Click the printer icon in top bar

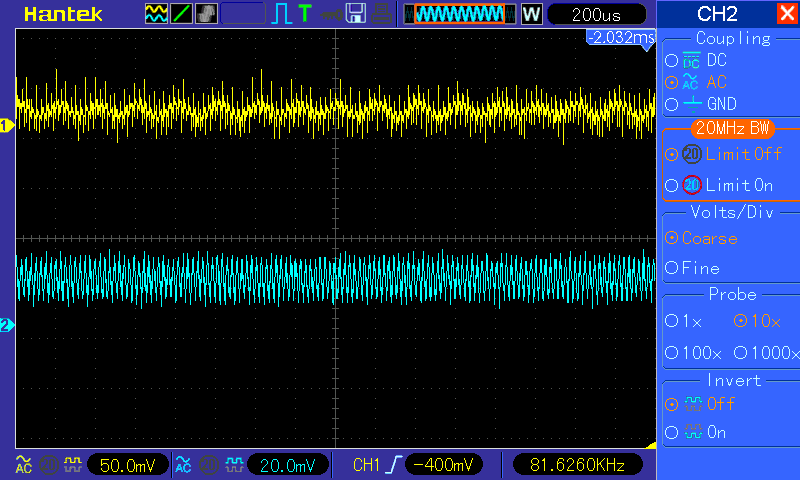pyautogui.click(x=381, y=14)
